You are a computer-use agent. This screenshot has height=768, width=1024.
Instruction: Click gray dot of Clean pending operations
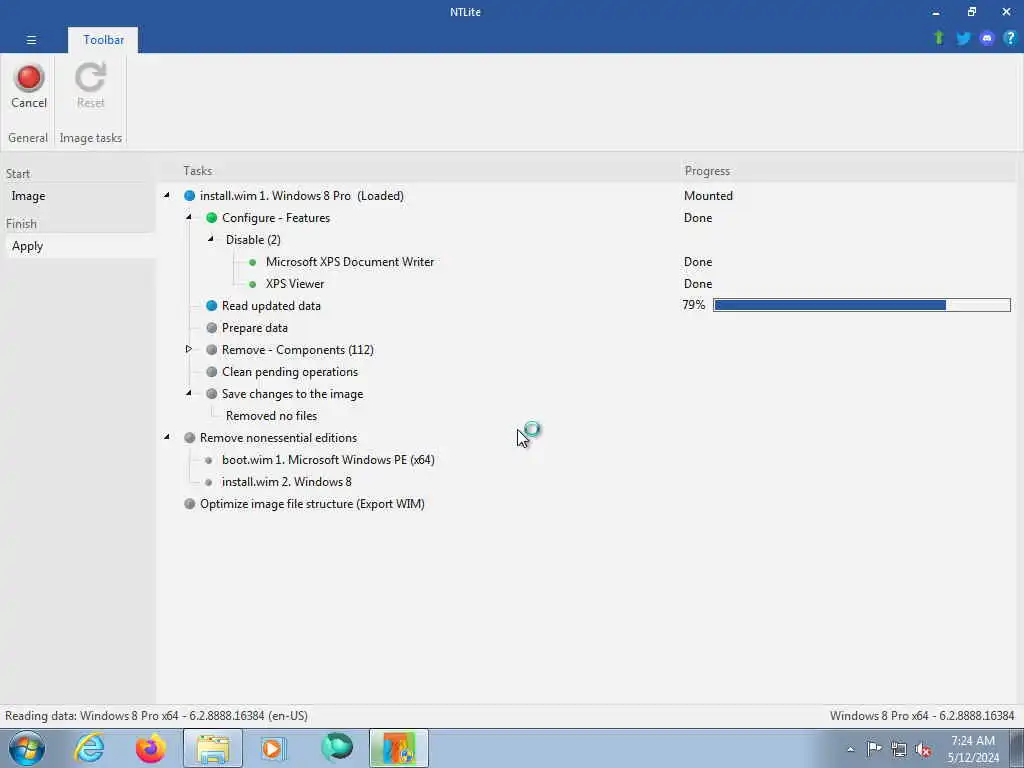pyautogui.click(x=212, y=372)
